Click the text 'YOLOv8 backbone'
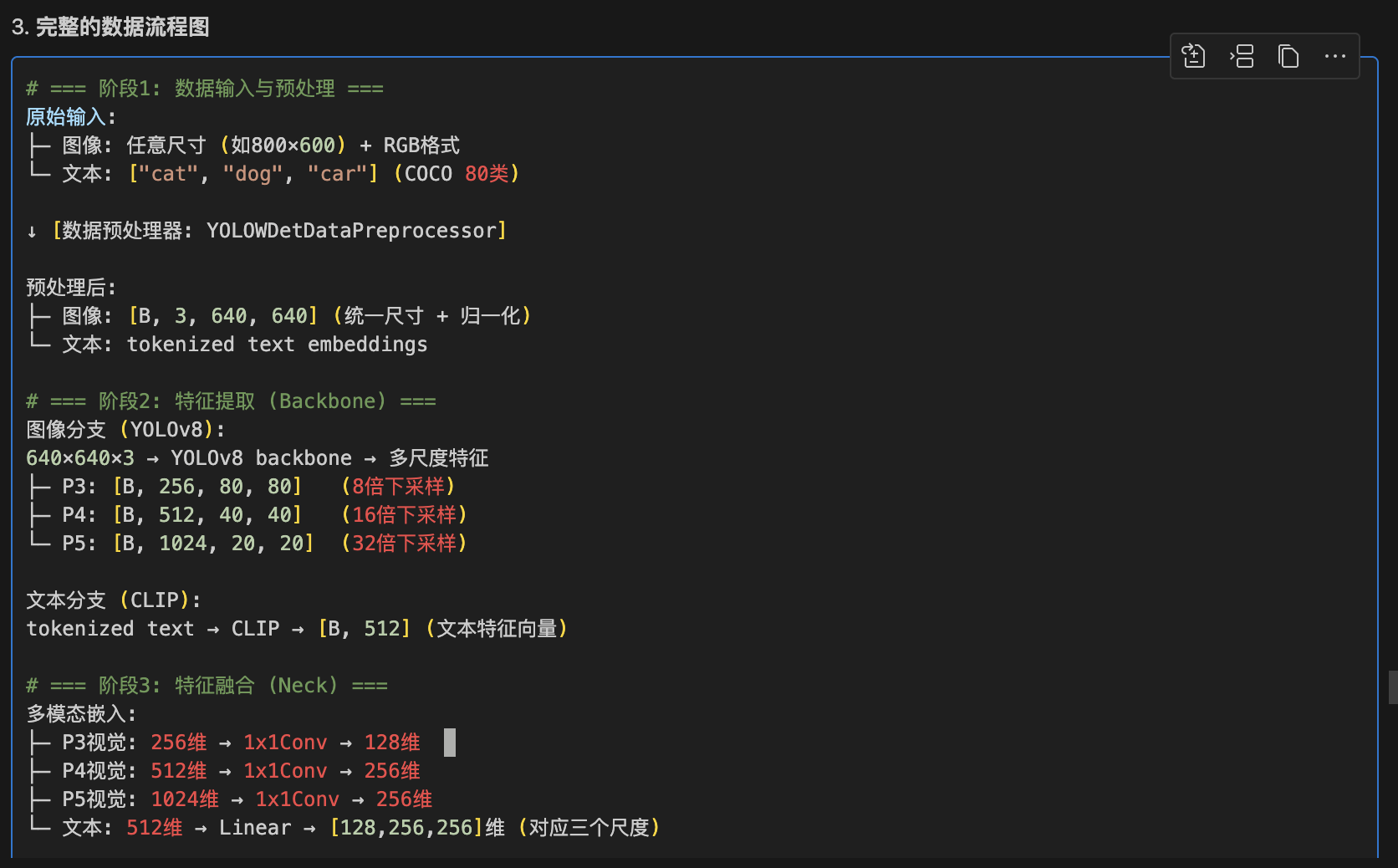Image resolution: width=1398 pixels, height=868 pixels. pos(261,458)
